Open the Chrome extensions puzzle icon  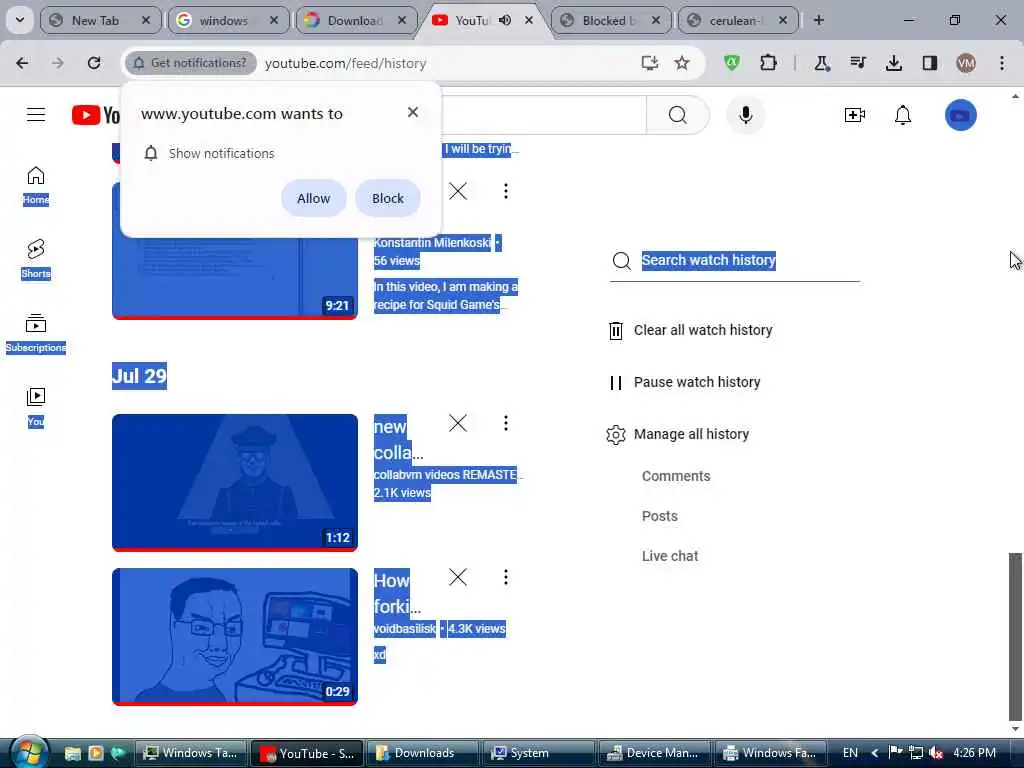[769, 63]
